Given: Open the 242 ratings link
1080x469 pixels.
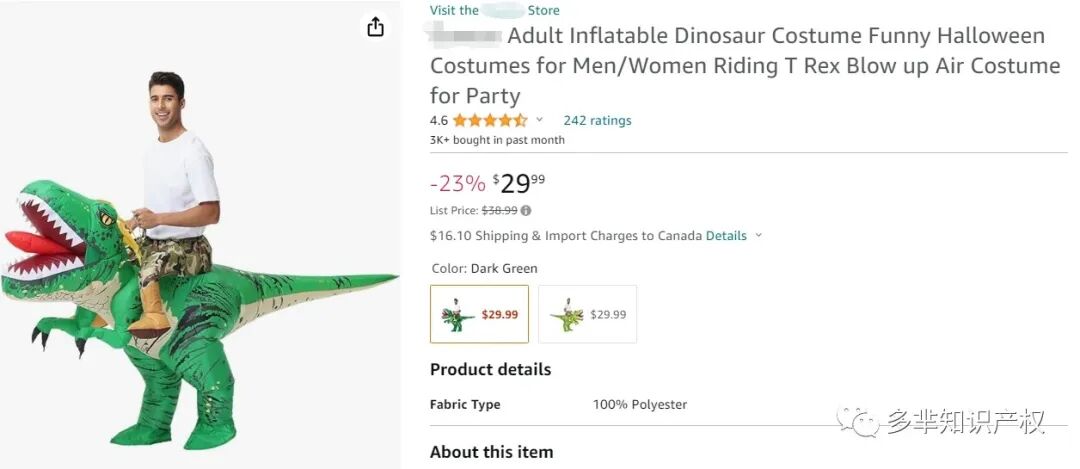Looking at the screenshot, I should coord(597,121).
